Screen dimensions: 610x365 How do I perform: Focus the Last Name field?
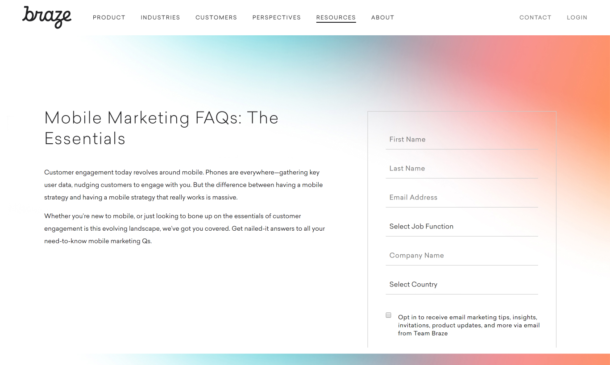coord(462,168)
